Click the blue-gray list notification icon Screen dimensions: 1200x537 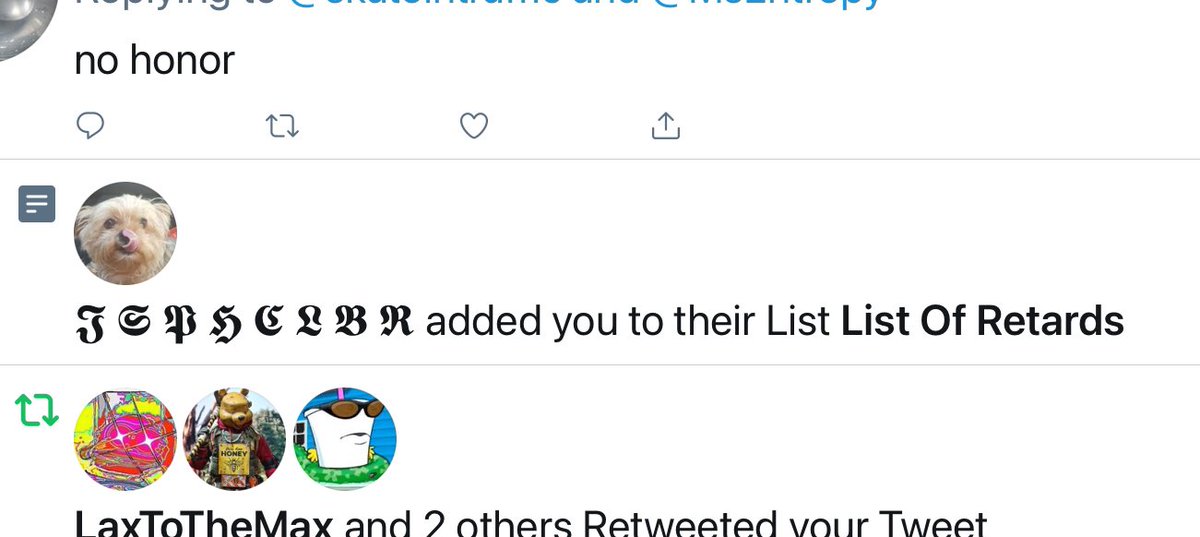pos(37,205)
